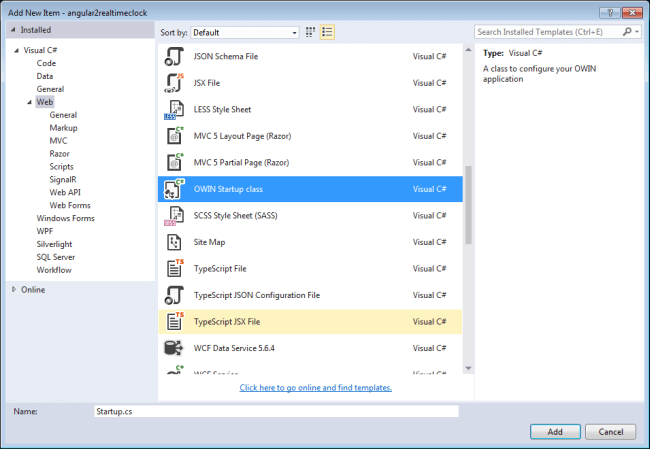Click the TypeScript JSON Configuration File icon
Screen dimensions: 650x449
tap(174, 295)
